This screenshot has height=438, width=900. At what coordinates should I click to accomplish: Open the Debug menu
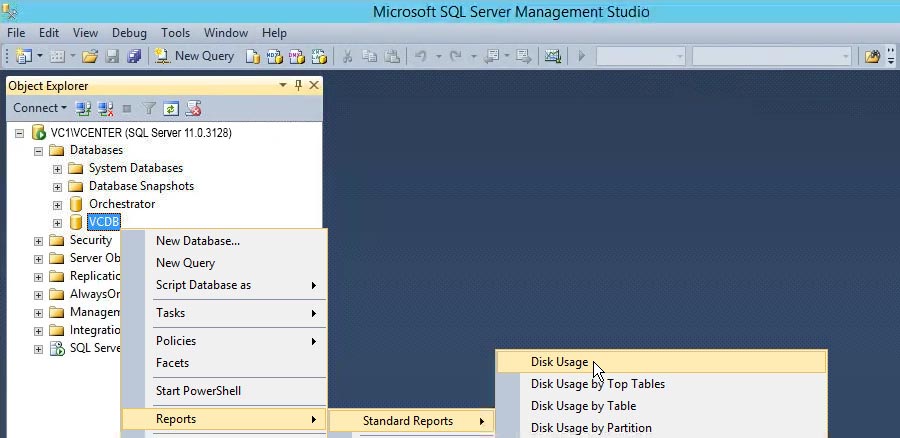(129, 33)
